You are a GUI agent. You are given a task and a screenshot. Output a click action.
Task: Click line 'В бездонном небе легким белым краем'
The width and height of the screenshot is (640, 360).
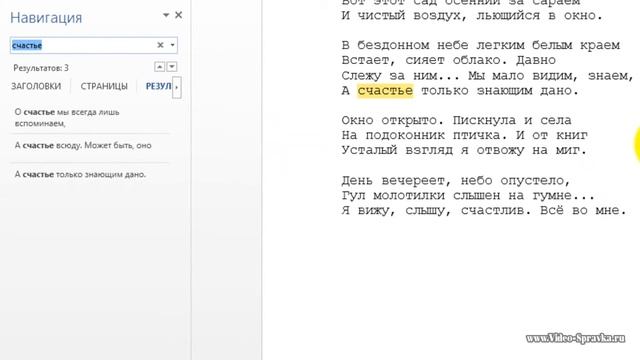coord(480,45)
